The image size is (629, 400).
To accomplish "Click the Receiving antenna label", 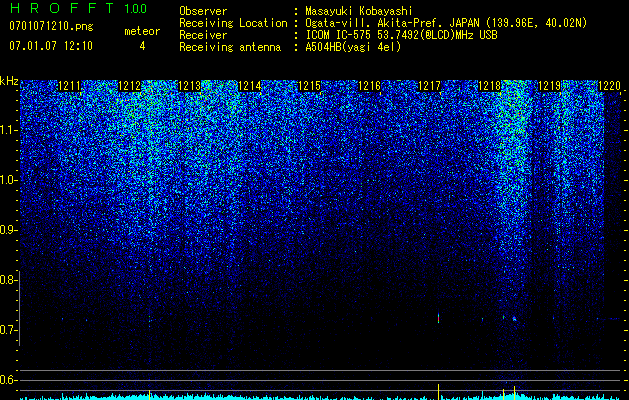I will [230, 47].
